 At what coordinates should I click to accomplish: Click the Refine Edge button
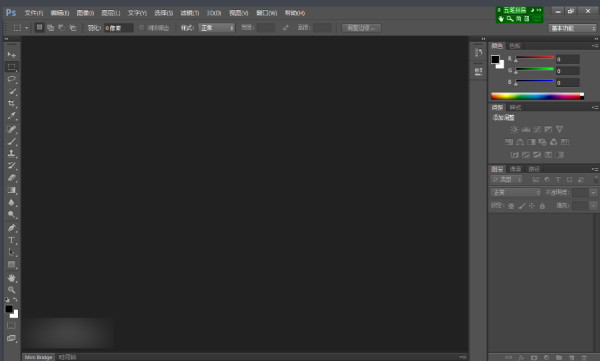coord(361,28)
